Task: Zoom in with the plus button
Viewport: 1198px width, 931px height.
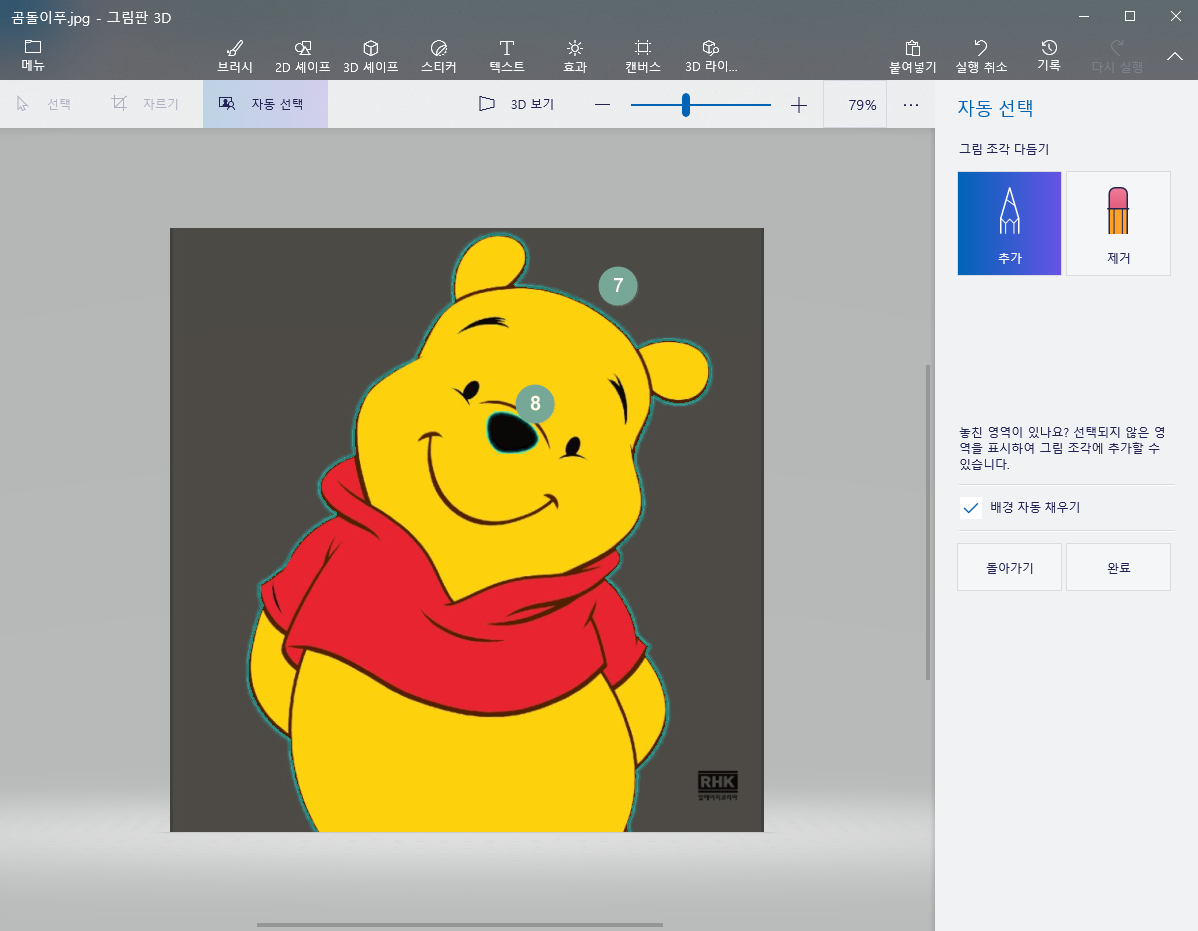Action: pyautogui.click(x=798, y=105)
